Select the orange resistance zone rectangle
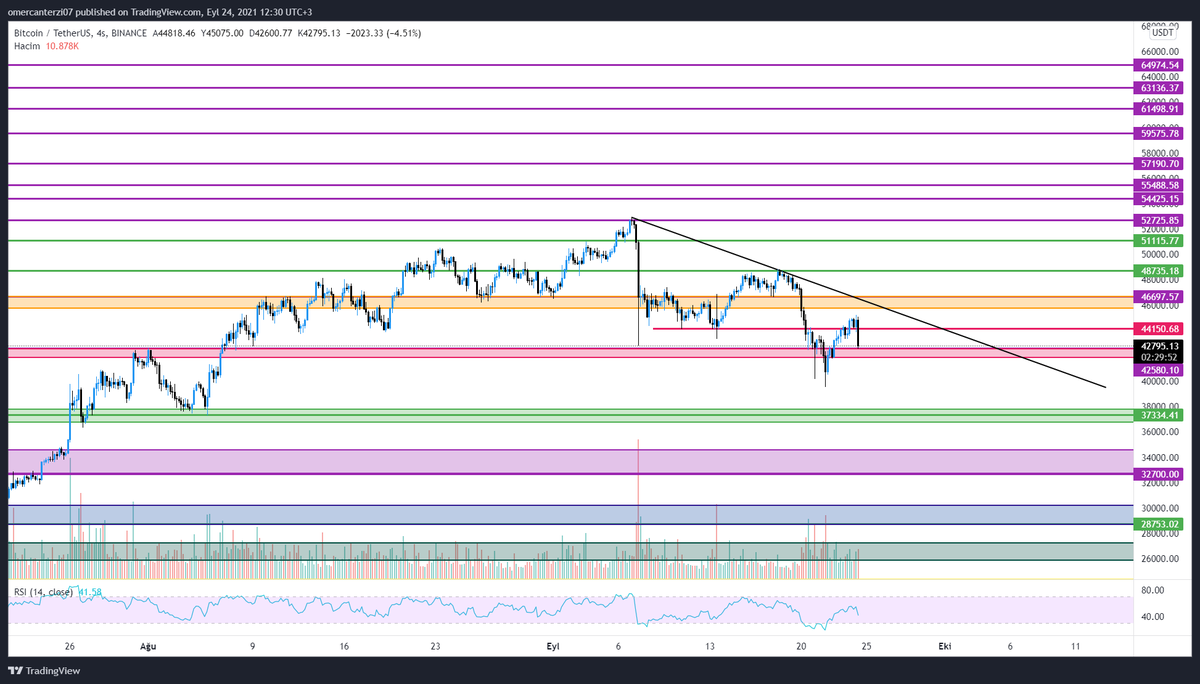This screenshot has width=1200, height=684. (571, 301)
